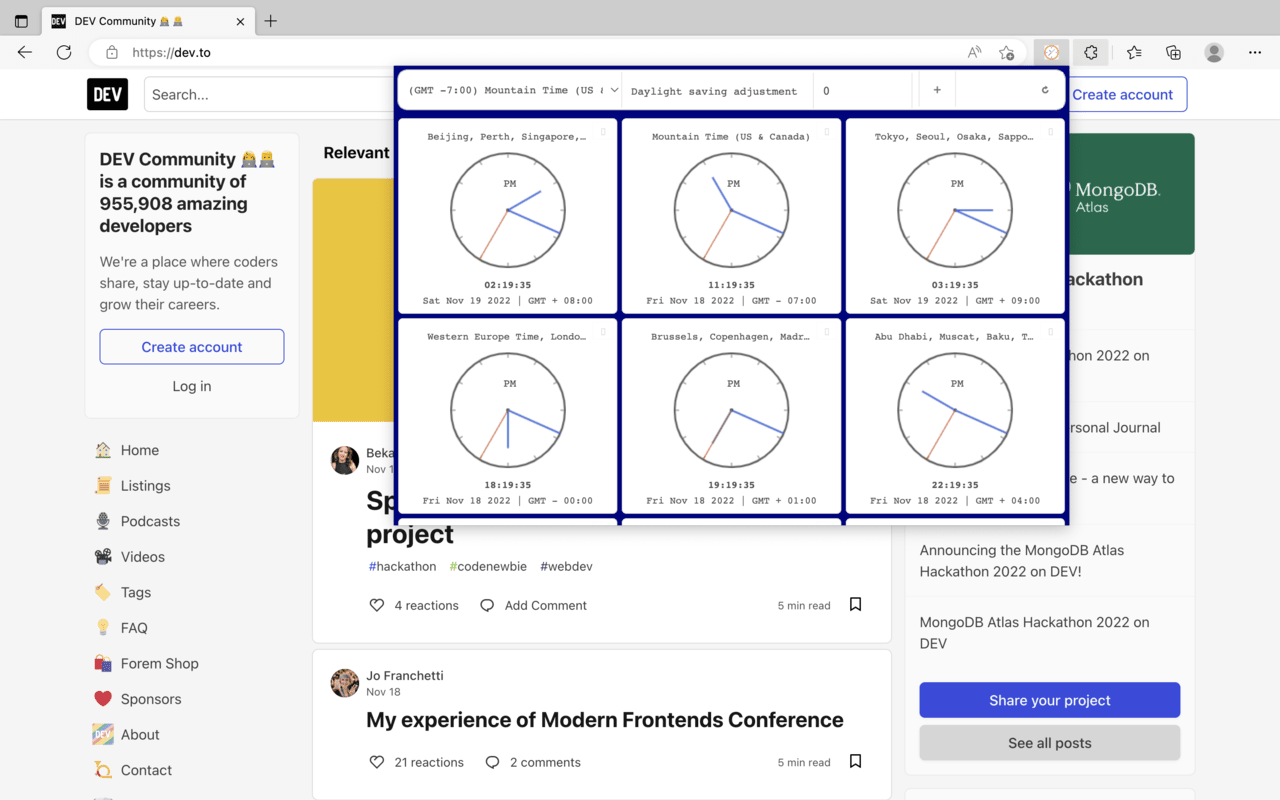
Task: Click the Share your project button
Action: [1049, 700]
